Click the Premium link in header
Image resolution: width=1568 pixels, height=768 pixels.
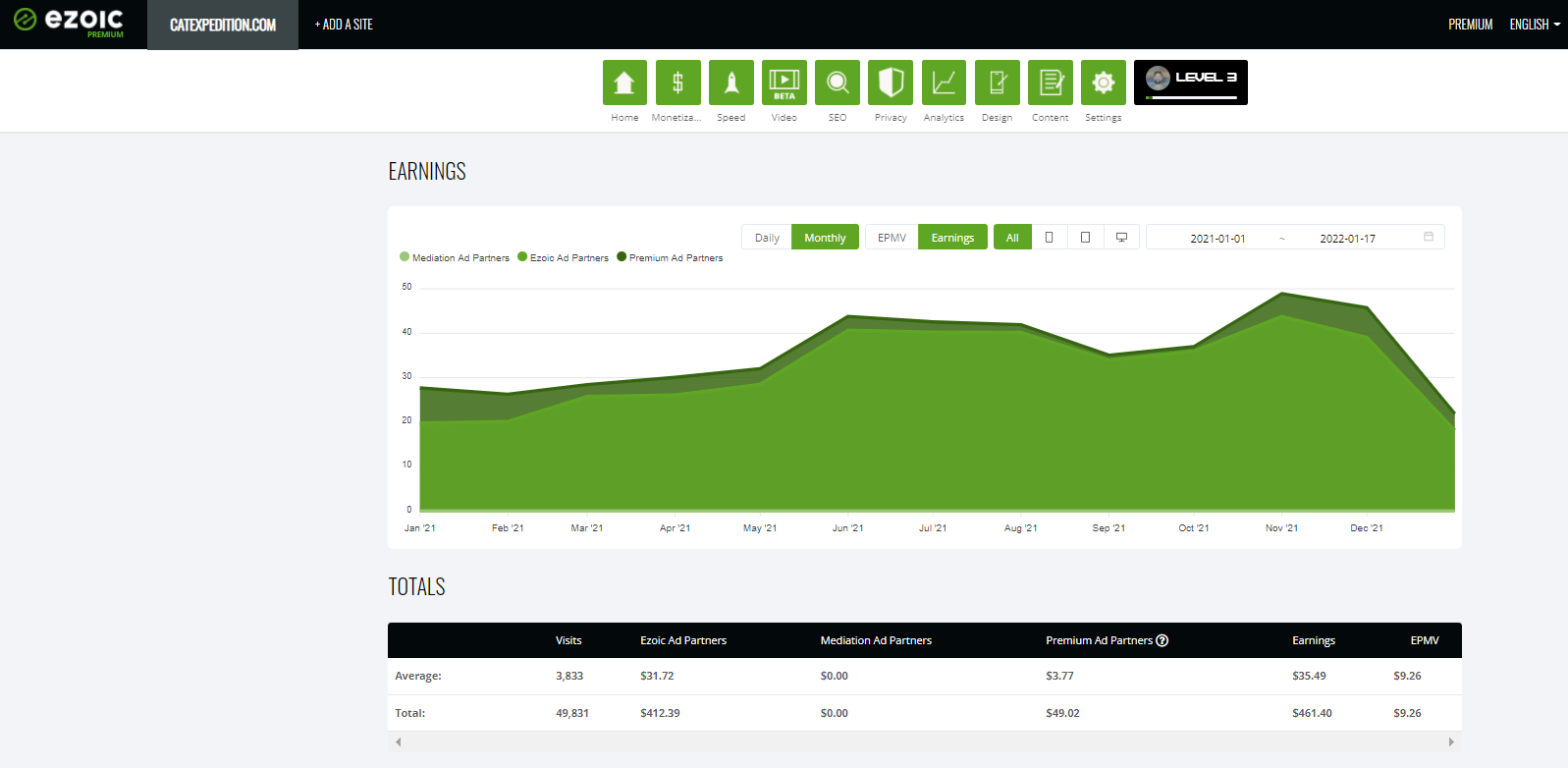coord(1470,25)
